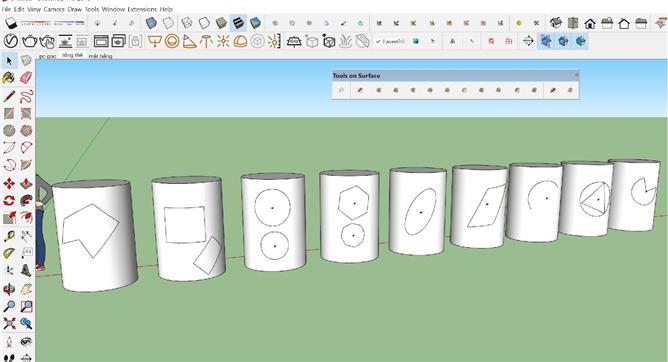The width and height of the screenshot is (668, 362).
Task: Add a V-Ray dome light
Action: point(240,41)
